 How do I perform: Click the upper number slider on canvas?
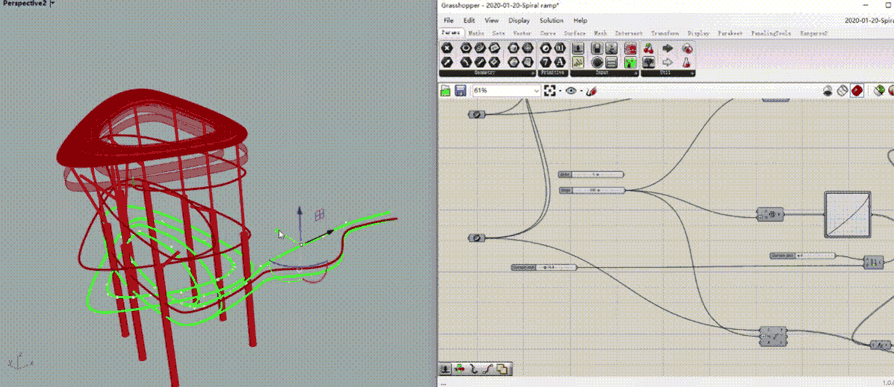[x=591, y=174]
